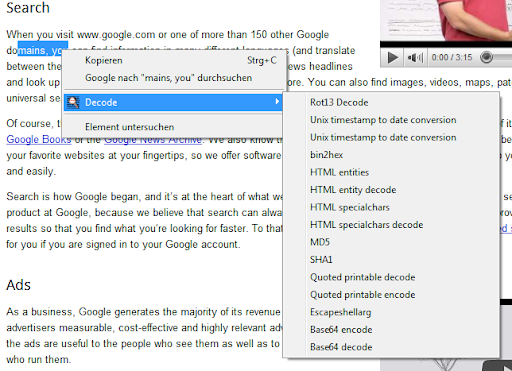512x371 pixels.
Task: Select HTML entities option
Action: (x=391, y=172)
